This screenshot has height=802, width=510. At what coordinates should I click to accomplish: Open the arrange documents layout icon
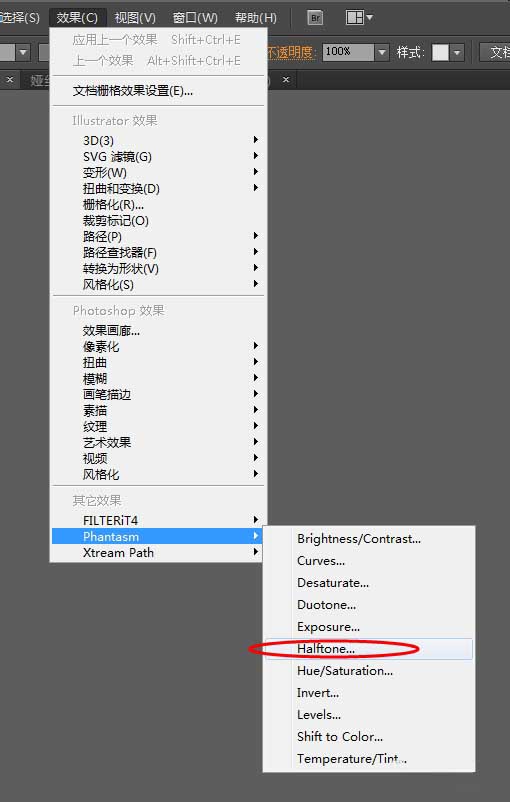359,18
